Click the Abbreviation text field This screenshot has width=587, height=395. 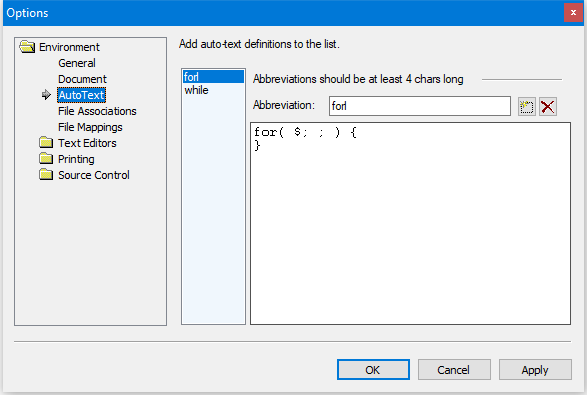coord(420,106)
